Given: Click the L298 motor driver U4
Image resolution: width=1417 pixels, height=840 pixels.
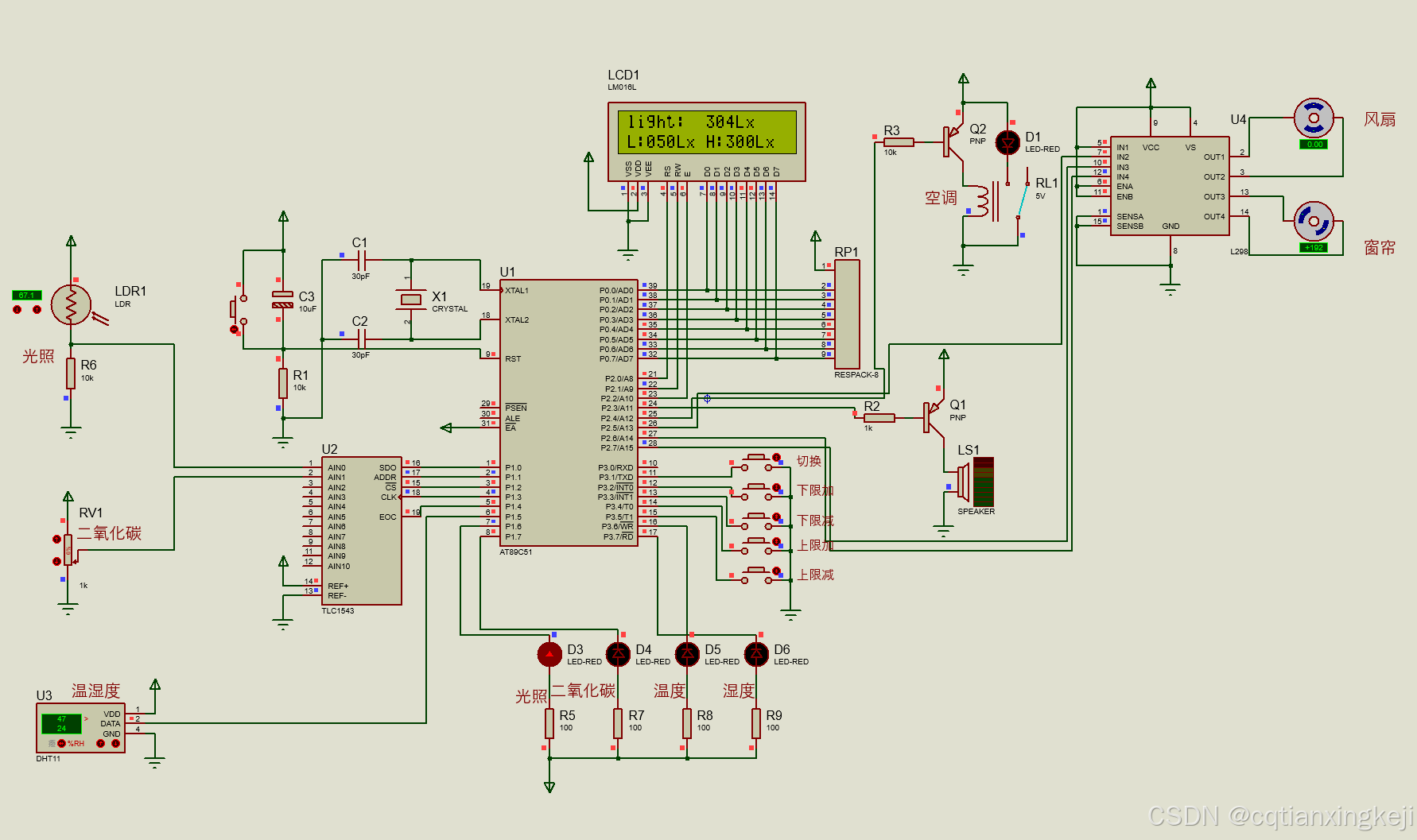Looking at the screenshot, I should pyautogui.click(x=1170, y=185).
